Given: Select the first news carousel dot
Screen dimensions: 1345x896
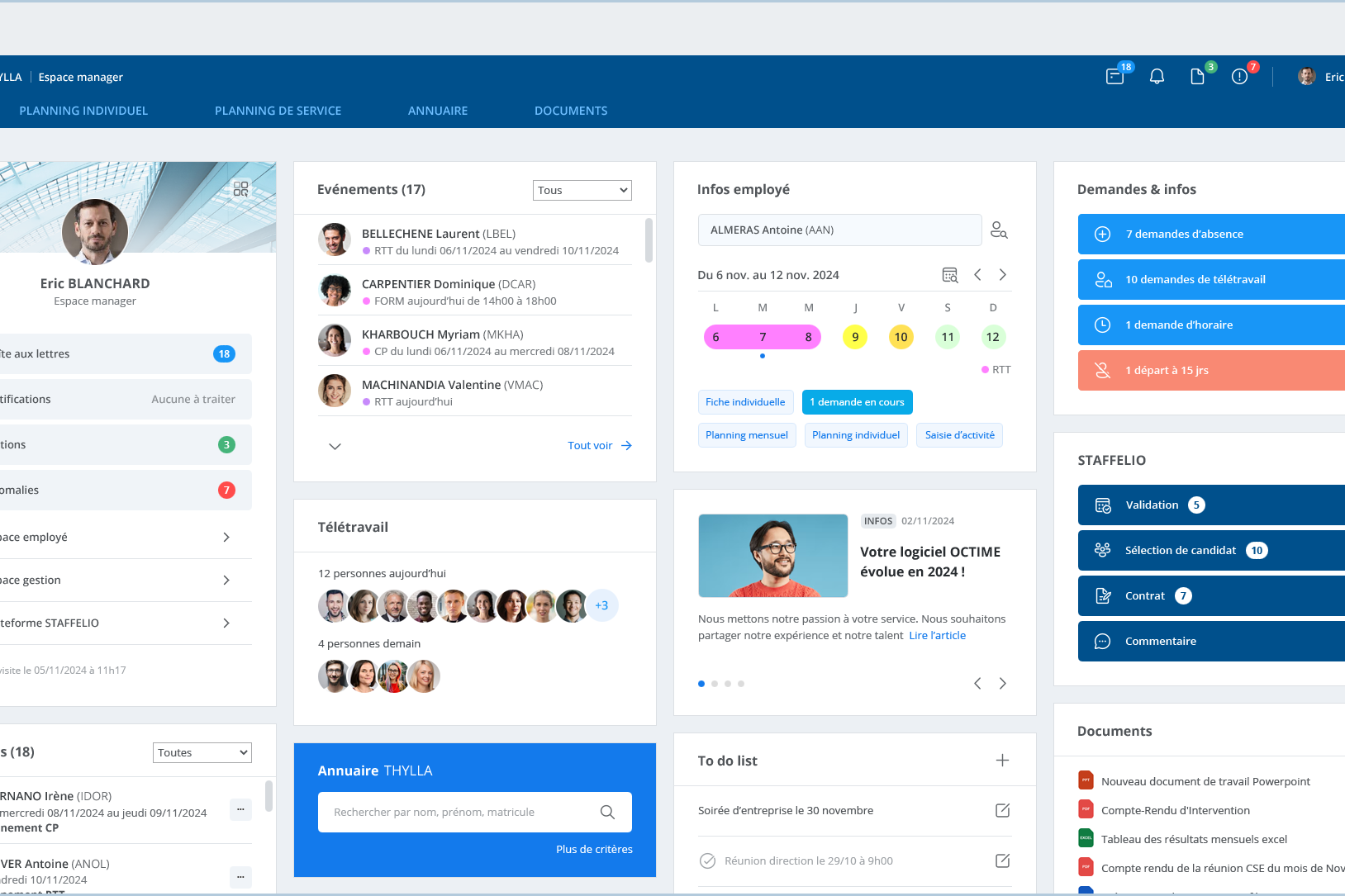Looking at the screenshot, I should 701,684.
